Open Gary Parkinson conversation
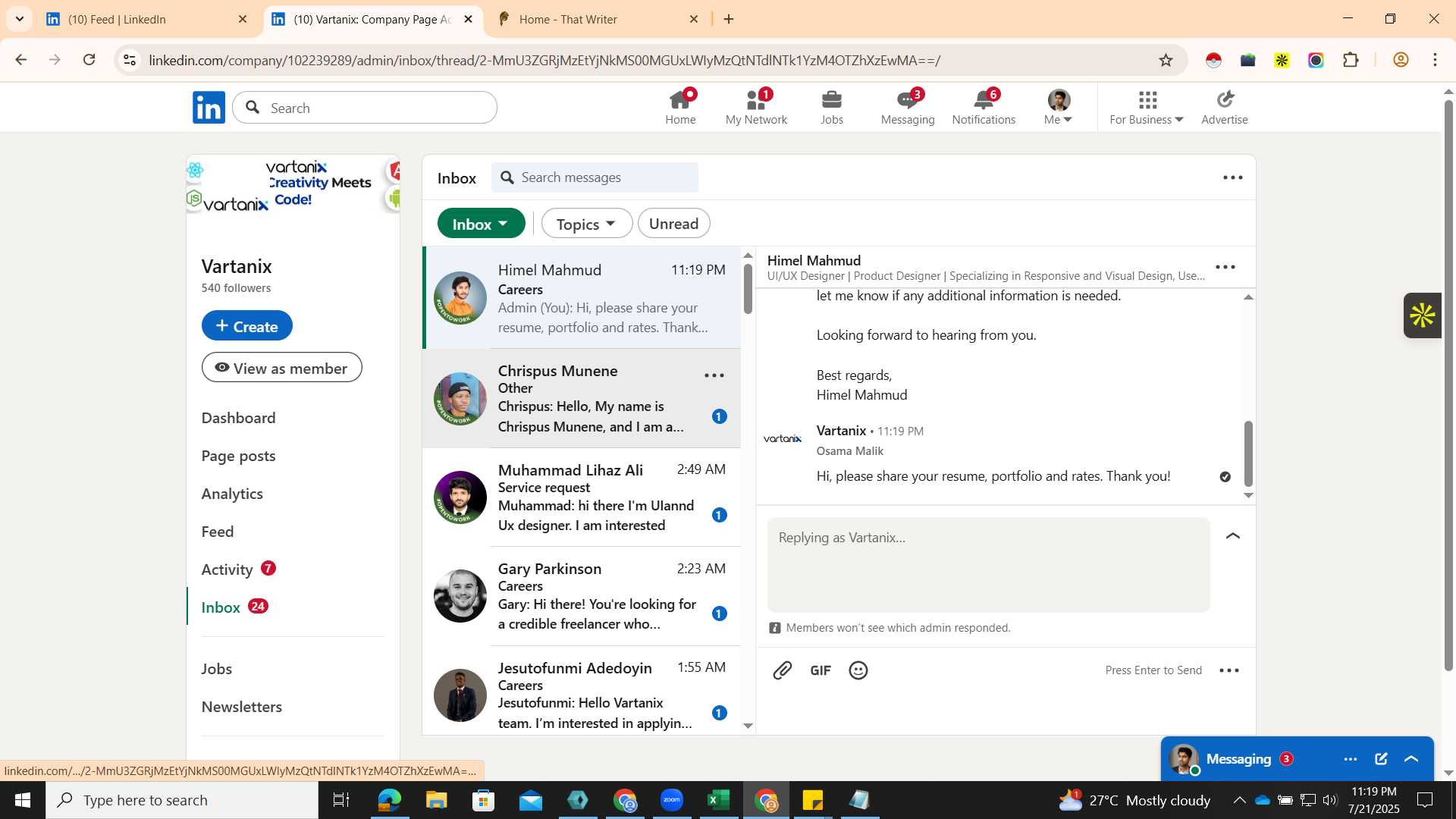This screenshot has height=819, width=1456. click(x=582, y=597)
